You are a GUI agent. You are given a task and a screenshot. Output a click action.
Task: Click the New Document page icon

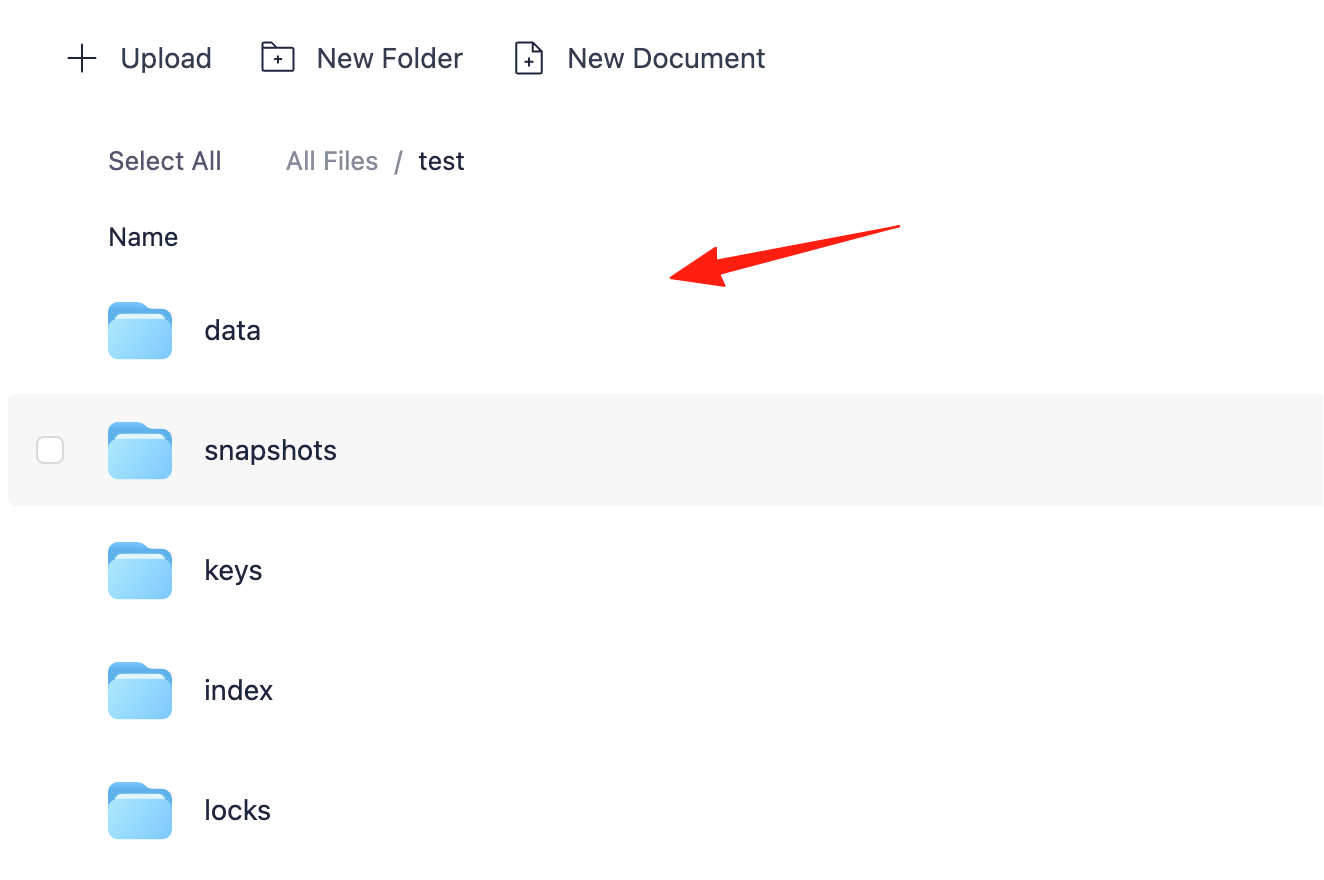[528, 58]
